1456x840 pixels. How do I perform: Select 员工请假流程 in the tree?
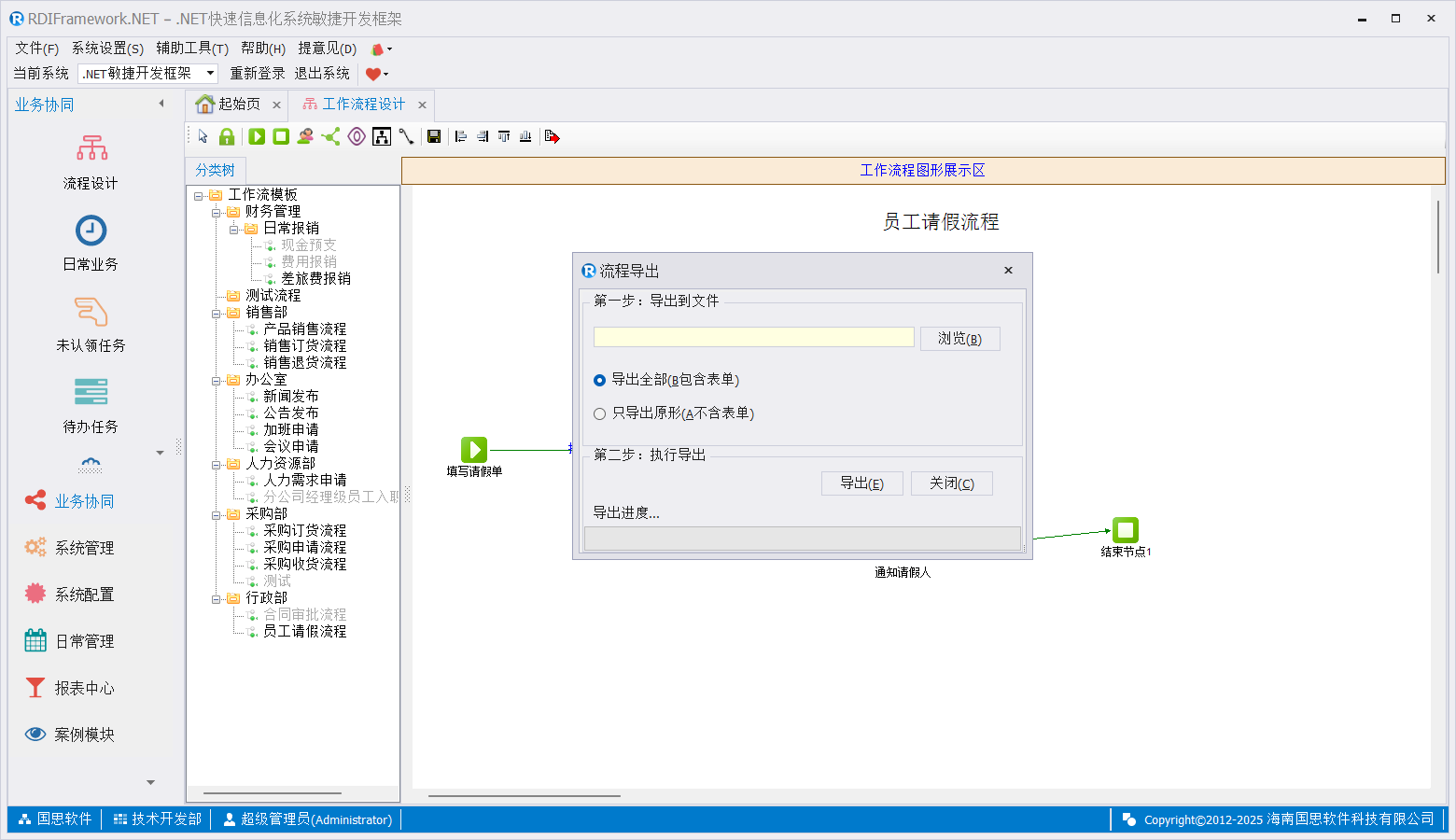click(x=304, y=632)
